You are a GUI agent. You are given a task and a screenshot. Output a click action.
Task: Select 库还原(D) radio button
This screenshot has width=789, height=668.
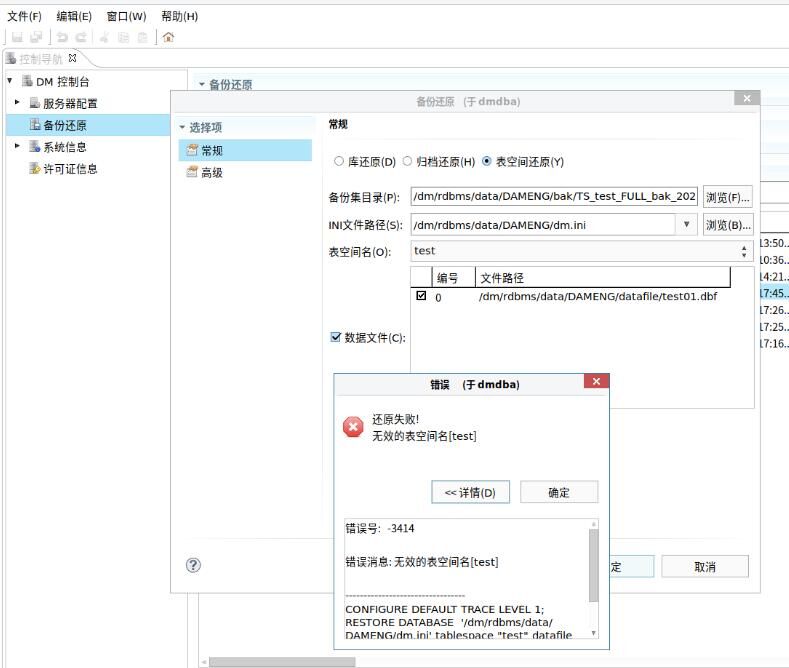pyautogui.click(x=339, y=161)
